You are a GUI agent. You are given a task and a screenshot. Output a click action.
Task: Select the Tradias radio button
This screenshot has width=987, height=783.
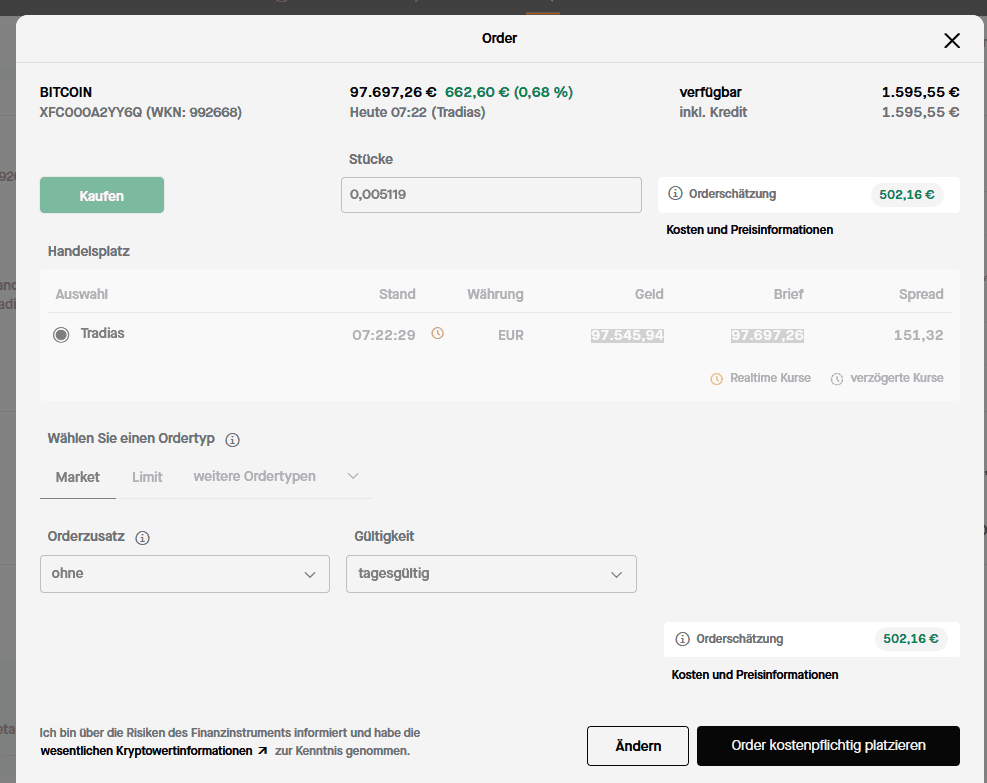tap(61, 335)
